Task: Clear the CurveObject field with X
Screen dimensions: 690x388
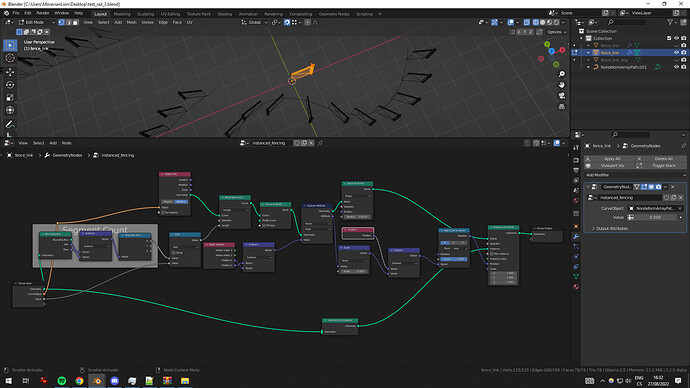Action: point(680,208)
